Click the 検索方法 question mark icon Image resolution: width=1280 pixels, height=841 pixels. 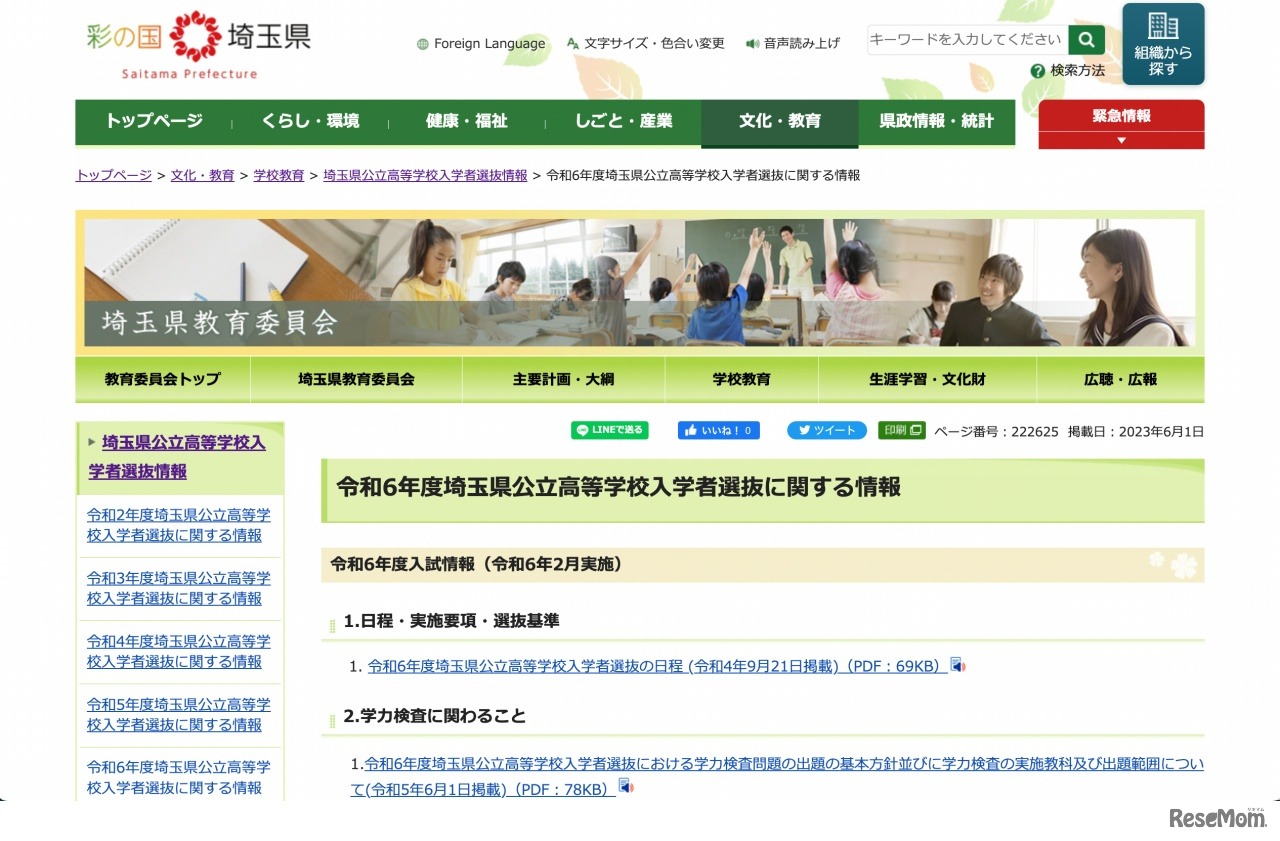pyautogui.click(x=1038, y=70)
